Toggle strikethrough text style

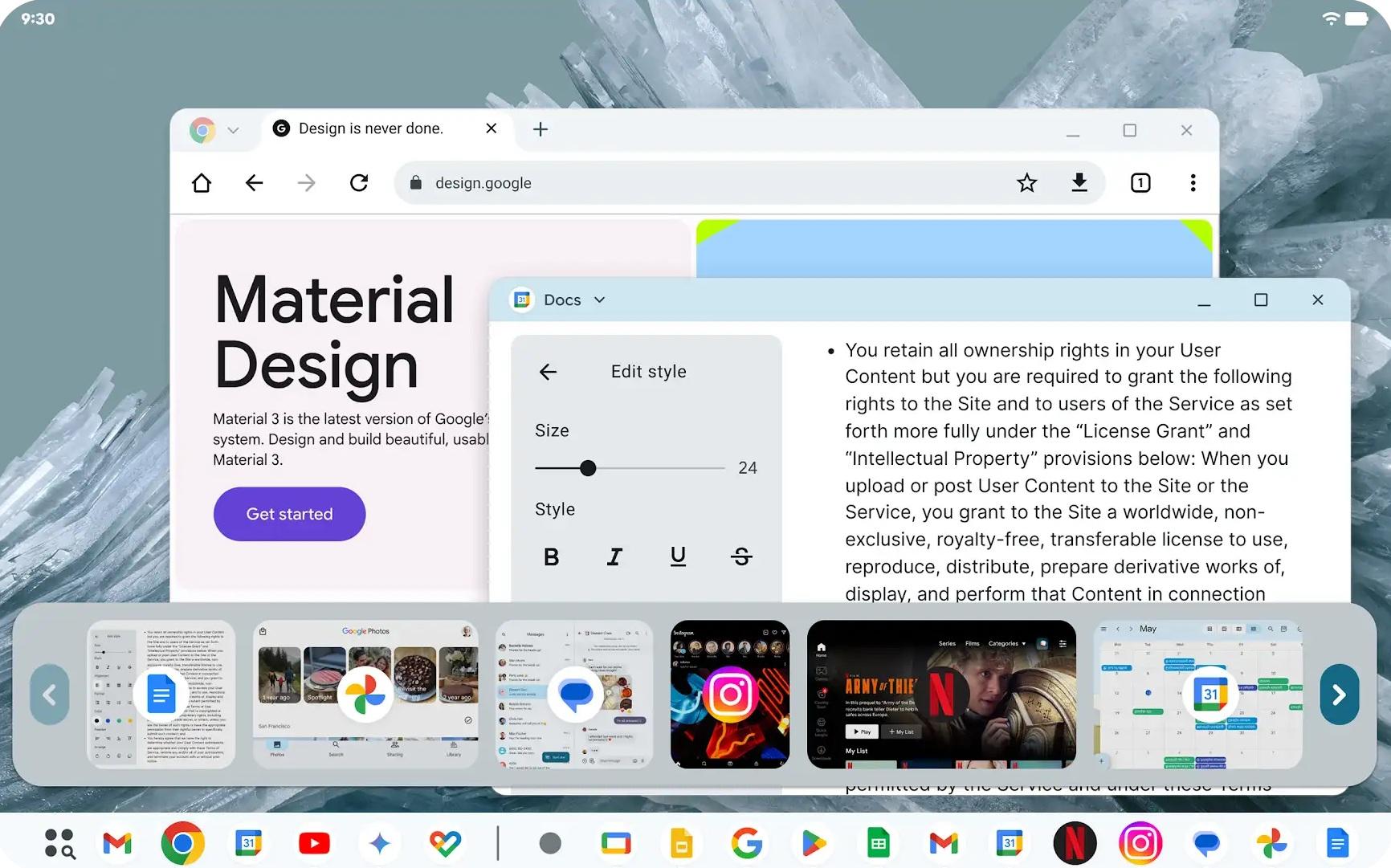[x=741, y=556]
